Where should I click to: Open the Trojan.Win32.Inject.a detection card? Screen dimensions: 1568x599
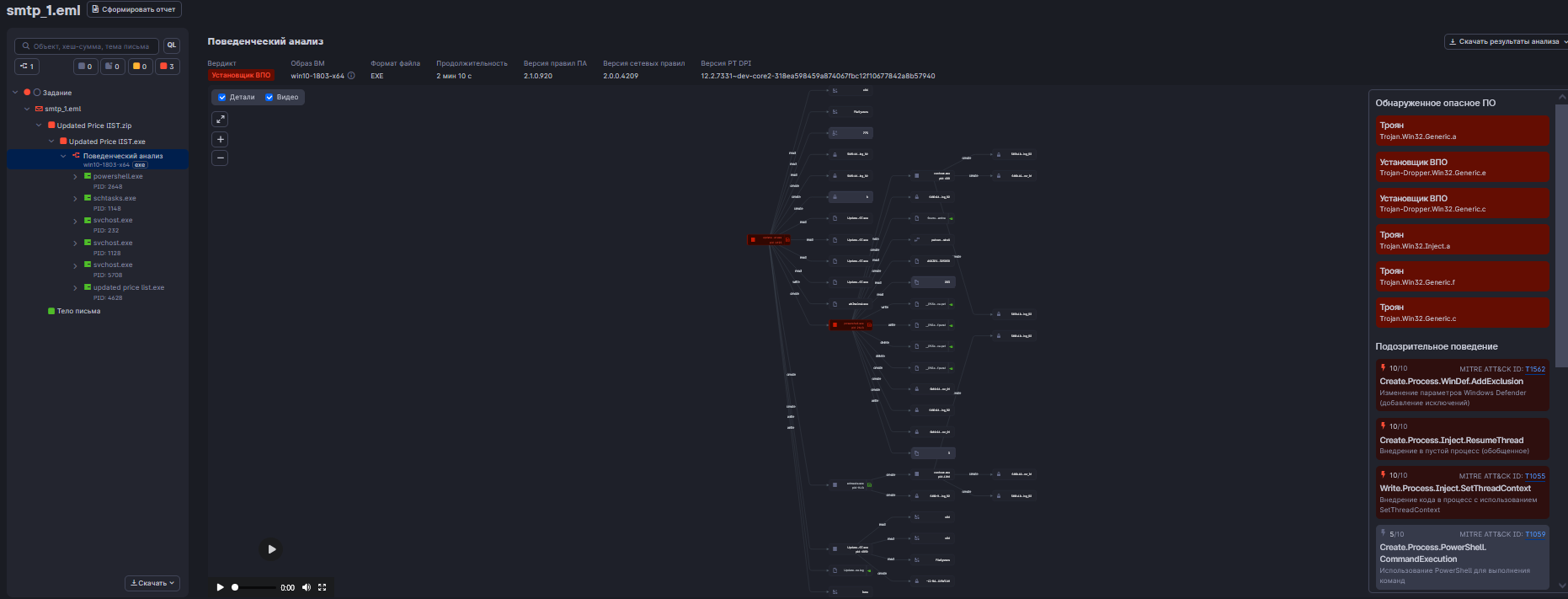[1462, 239]
